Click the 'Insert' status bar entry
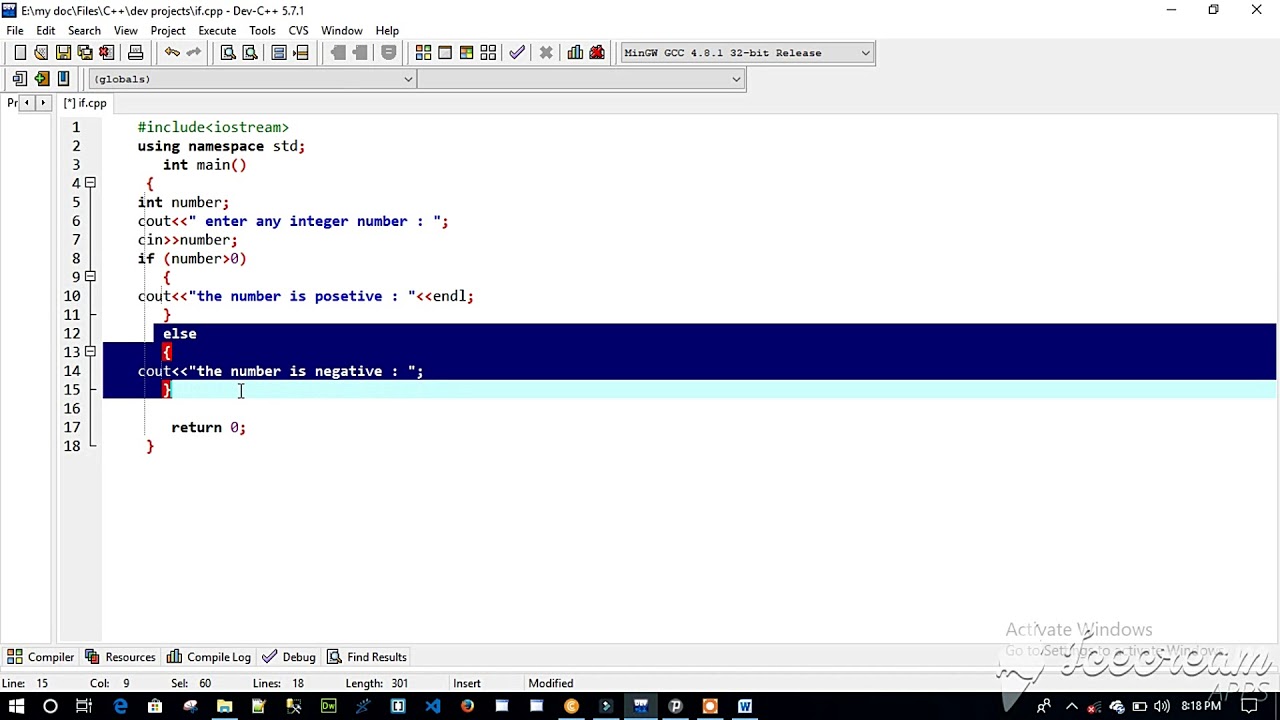 click(467, 684)
